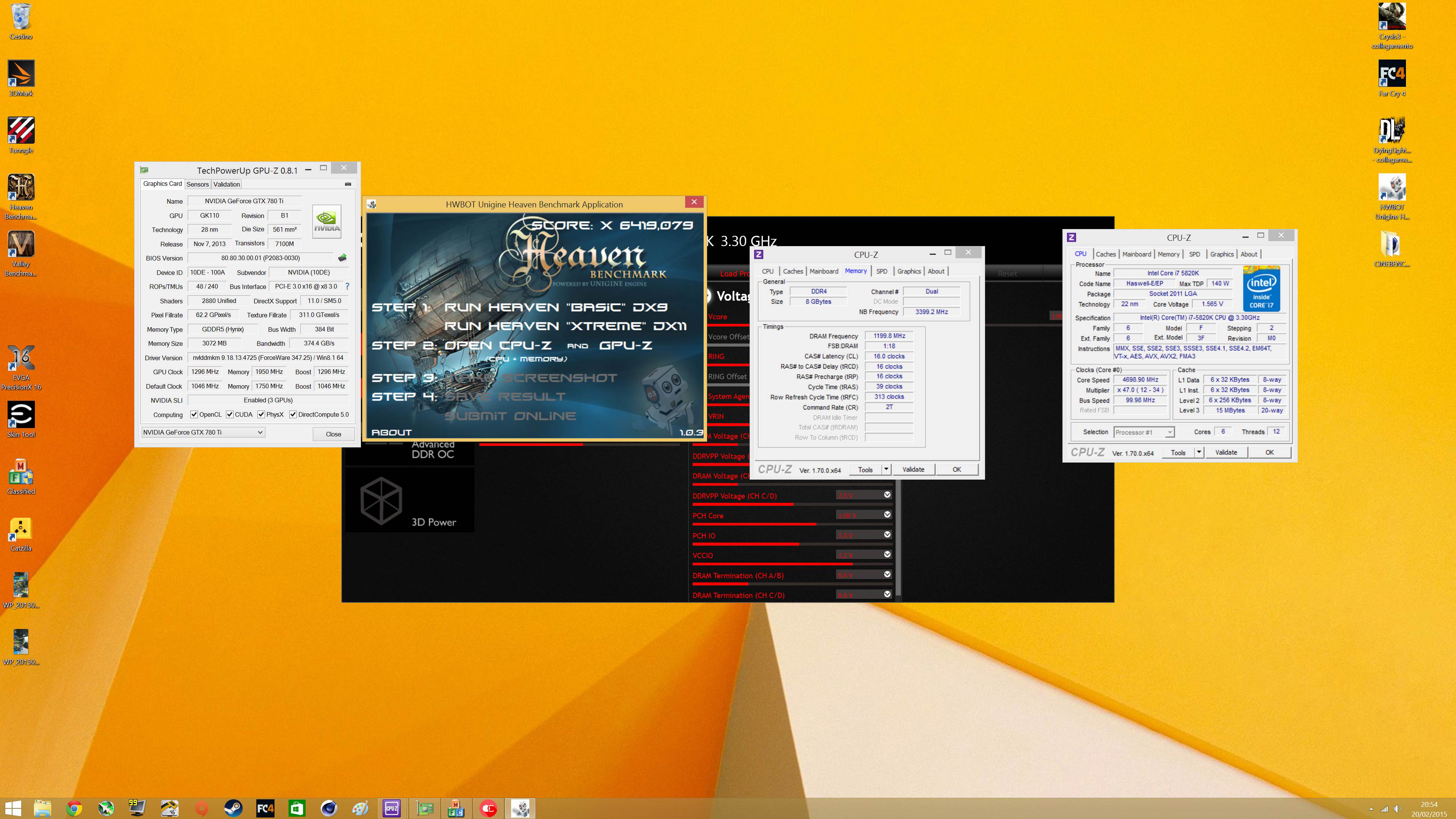Open Mainboard tab in right CPU-Z window
The width and height of the screenshot is (1456, 819).
tap(1136, 254)
